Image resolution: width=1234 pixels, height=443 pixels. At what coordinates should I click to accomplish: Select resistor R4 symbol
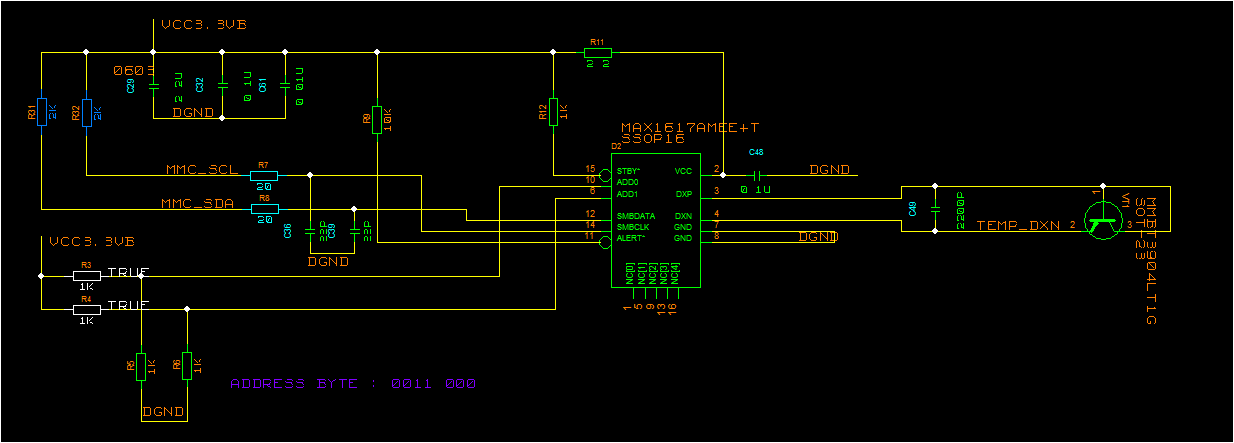click(x=87, y=309)
